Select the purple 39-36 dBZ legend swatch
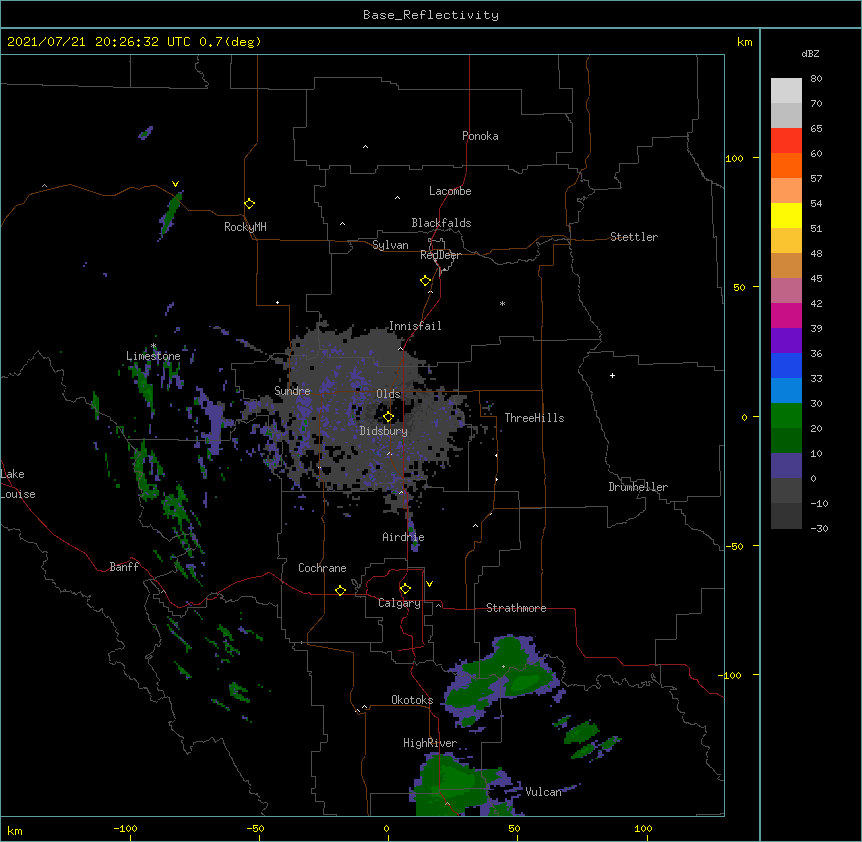Viewport: 862px width, 842px height. point(786,341)
